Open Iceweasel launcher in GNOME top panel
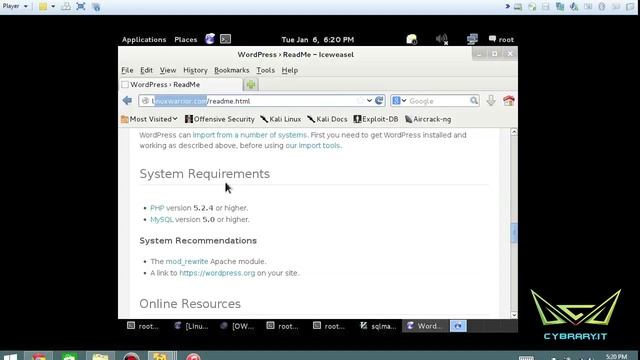The height and width of the screenshot is (360, 640). click(x=210, y=39)
